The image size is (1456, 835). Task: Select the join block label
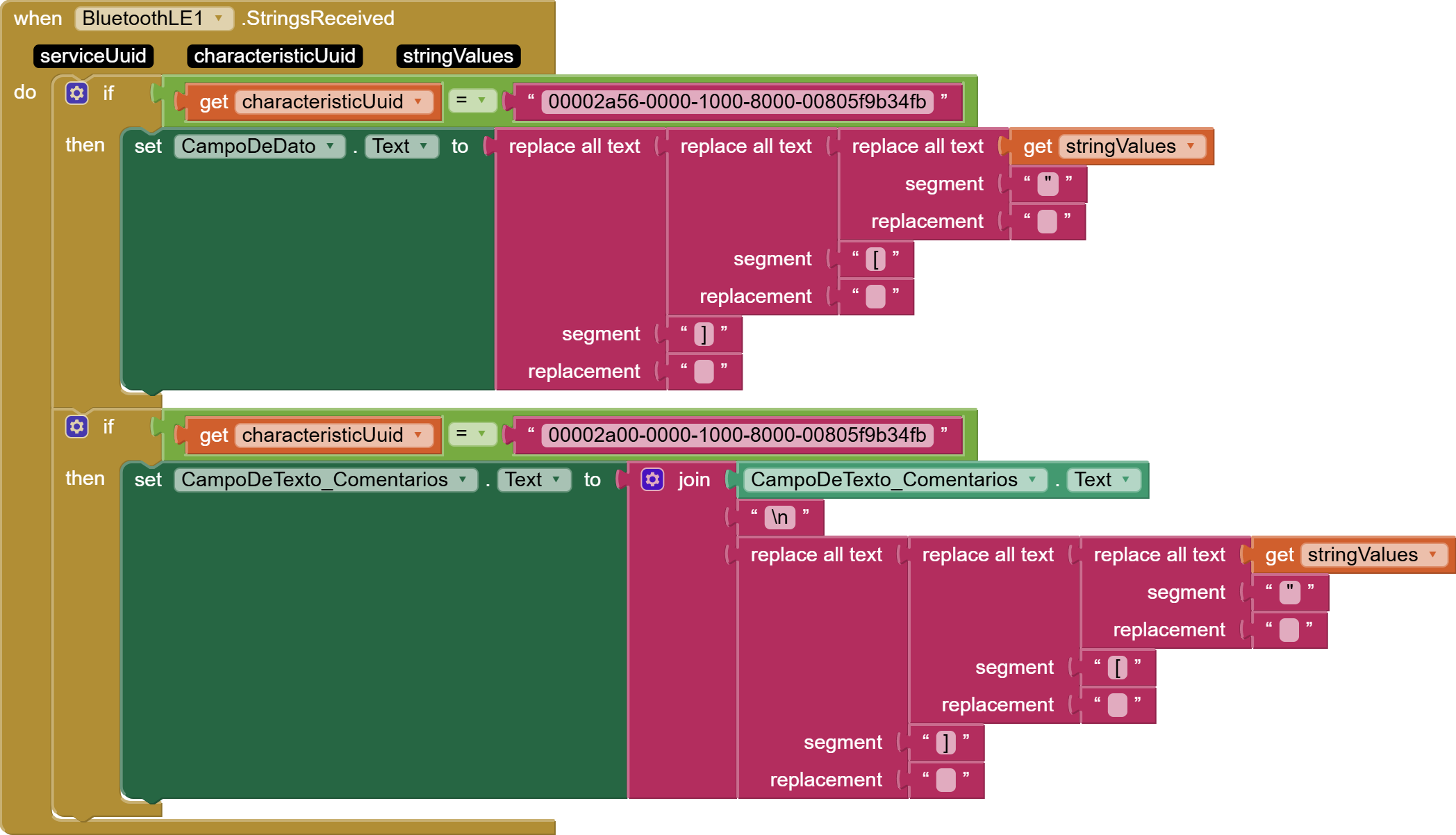click(693, 480)
